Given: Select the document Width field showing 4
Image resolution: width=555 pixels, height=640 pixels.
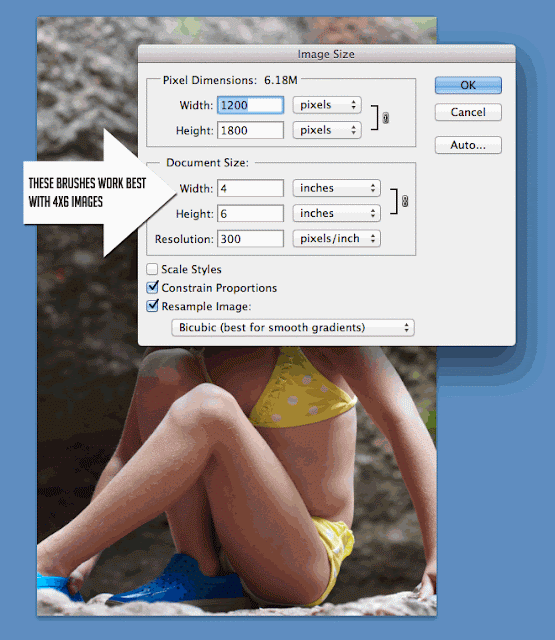Looking at the screenshot, I should 250,189.
